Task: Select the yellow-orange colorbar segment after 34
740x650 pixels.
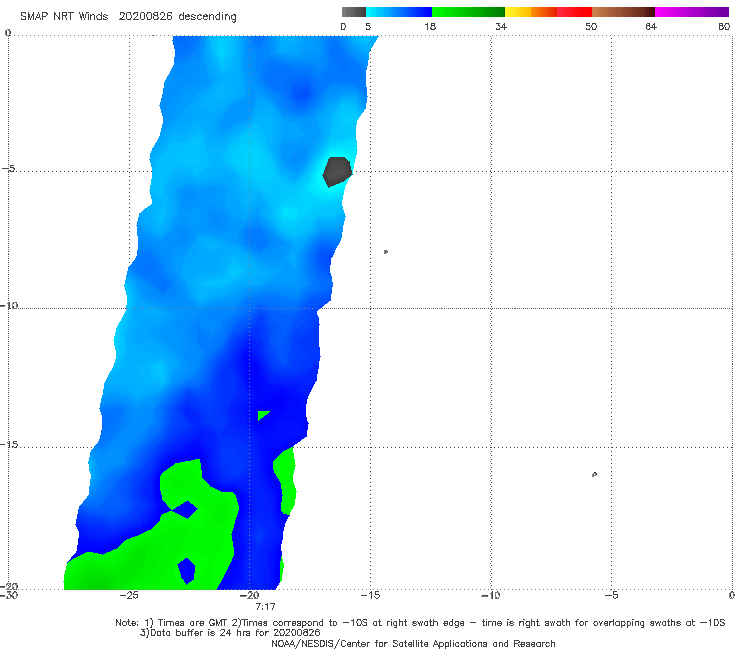Action: tap(531, 12)
